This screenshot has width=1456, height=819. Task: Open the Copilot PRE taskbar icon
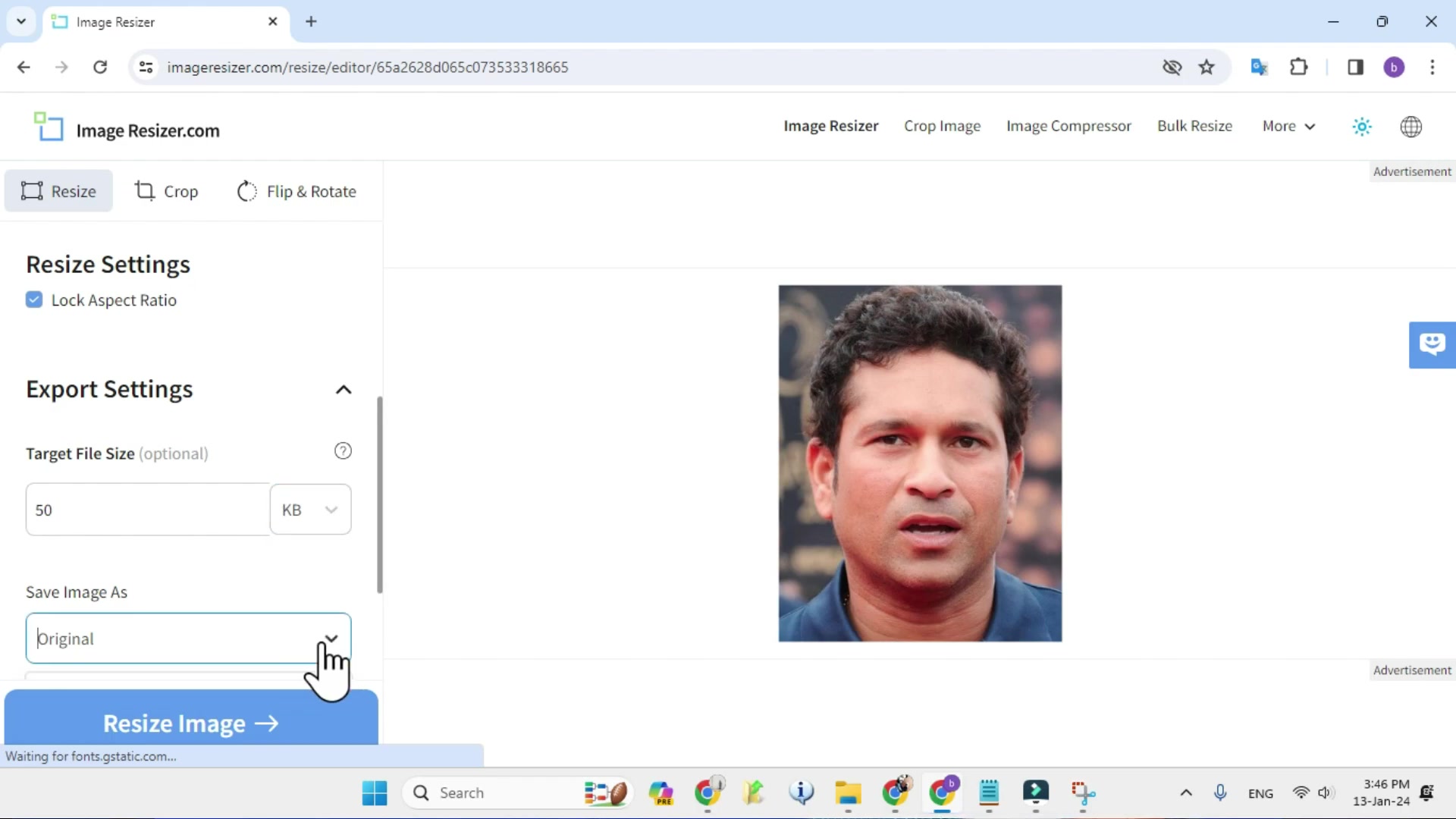[x=661, y=792]
